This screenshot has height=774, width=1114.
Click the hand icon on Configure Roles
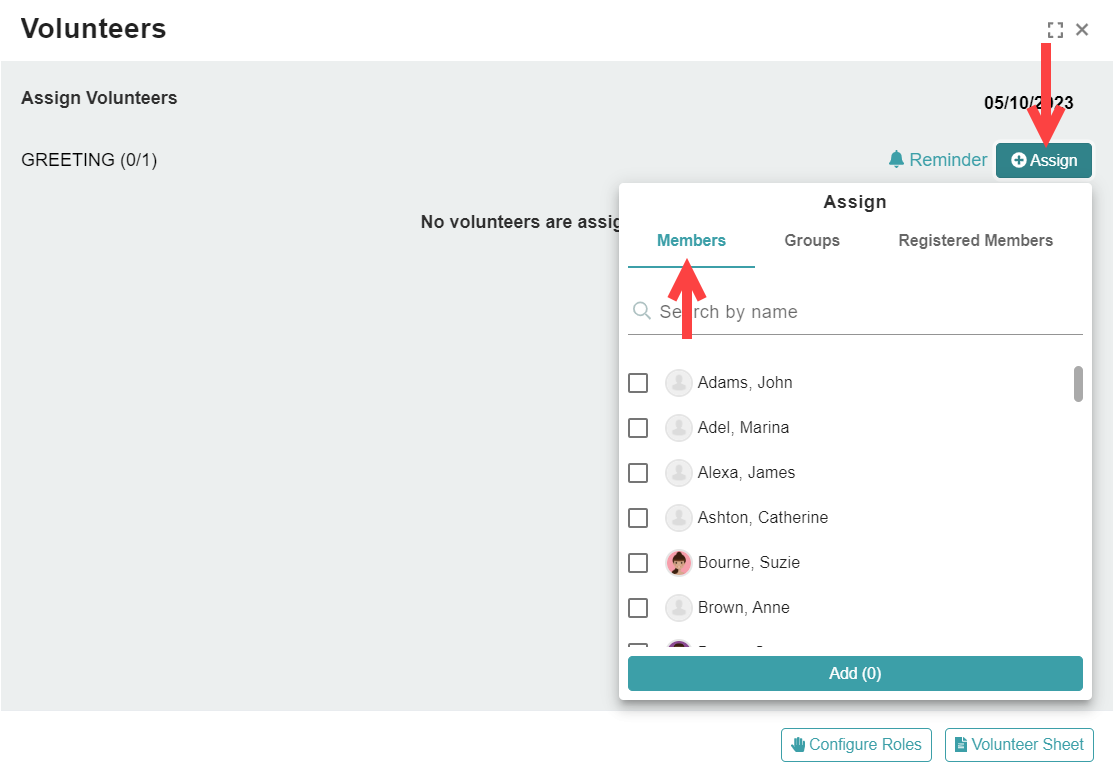click(x=799, y=744)
